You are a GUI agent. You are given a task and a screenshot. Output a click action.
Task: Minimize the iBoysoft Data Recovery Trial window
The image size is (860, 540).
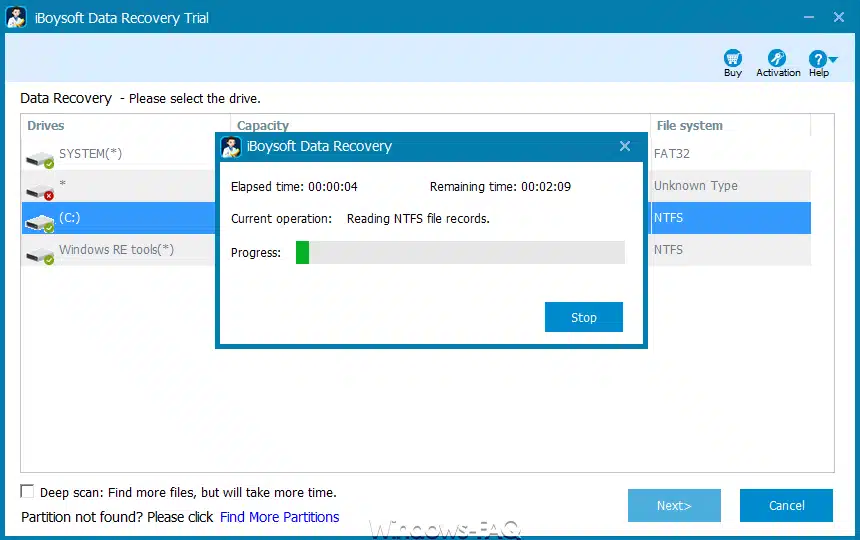click(x=808, y=18)
